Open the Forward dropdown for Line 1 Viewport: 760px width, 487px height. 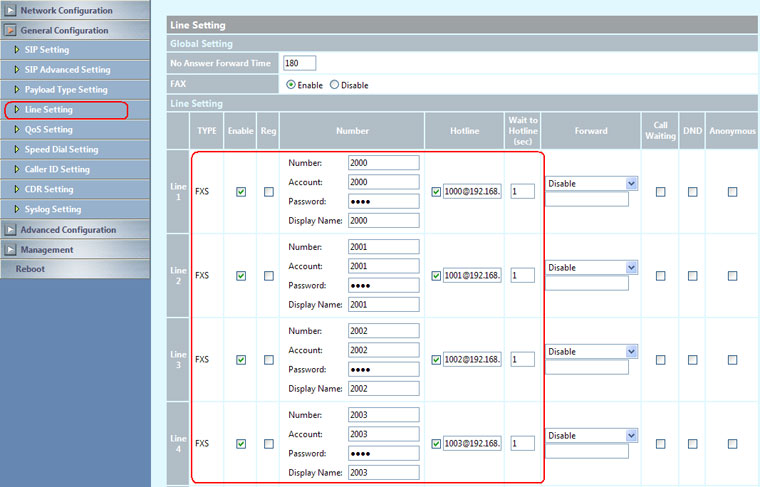(591, 184)
